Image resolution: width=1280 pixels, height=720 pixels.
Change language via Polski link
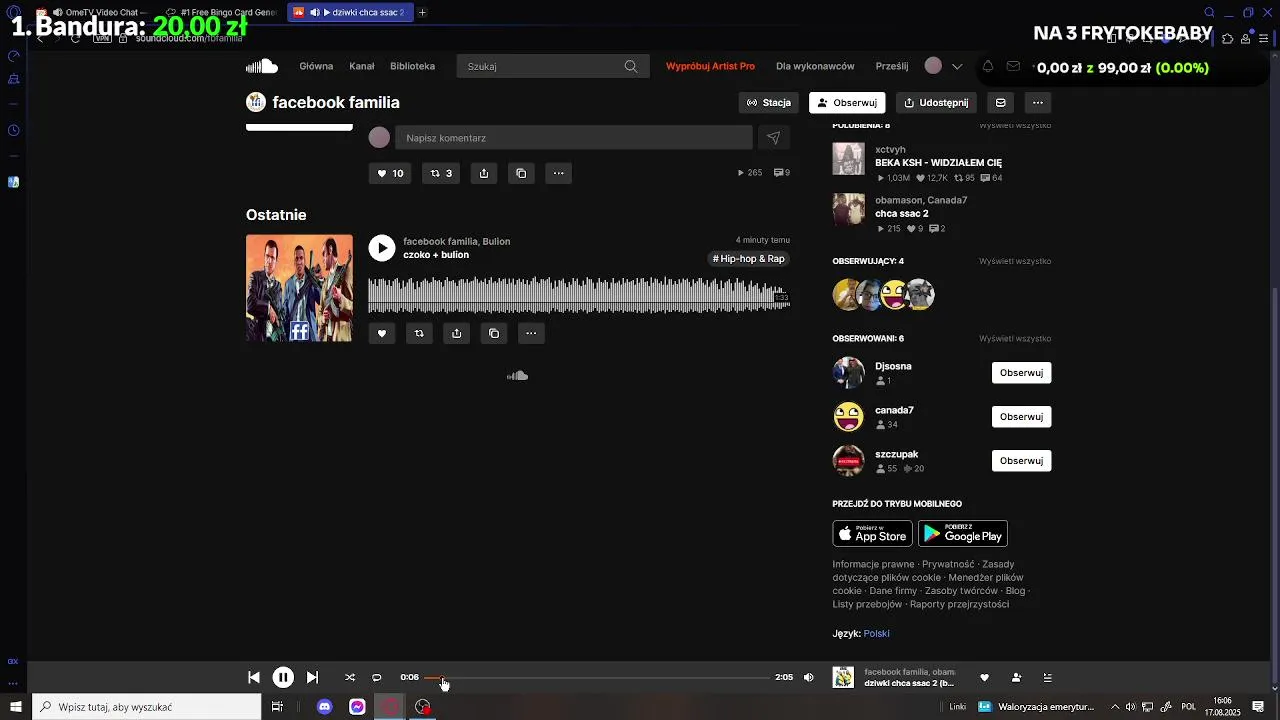click(876, 634)
